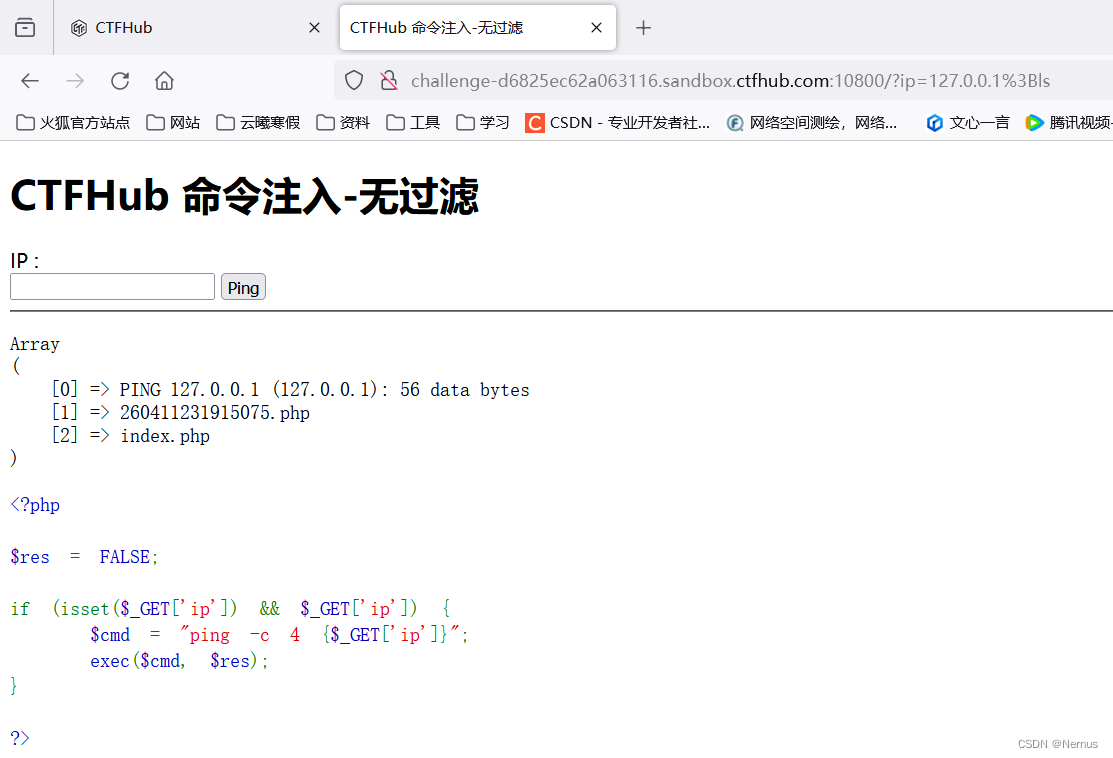Close the 命令注入-无过滤 tab
This screenshot has height=758, width=1113.
pyautogui.click(x=596, y=28)
